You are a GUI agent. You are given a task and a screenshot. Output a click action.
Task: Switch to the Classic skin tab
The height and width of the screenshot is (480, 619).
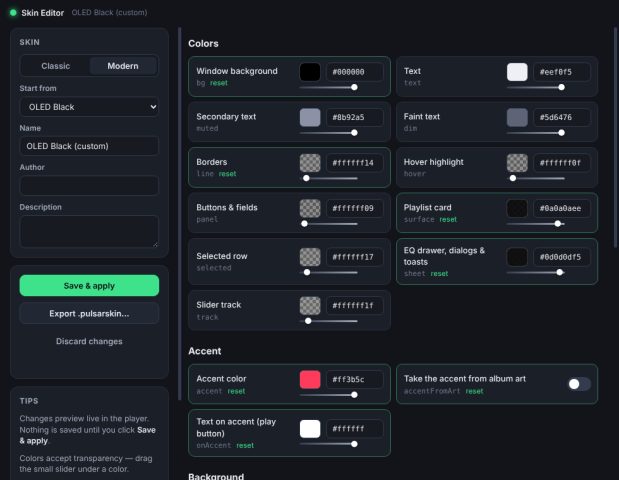point(55,66)
